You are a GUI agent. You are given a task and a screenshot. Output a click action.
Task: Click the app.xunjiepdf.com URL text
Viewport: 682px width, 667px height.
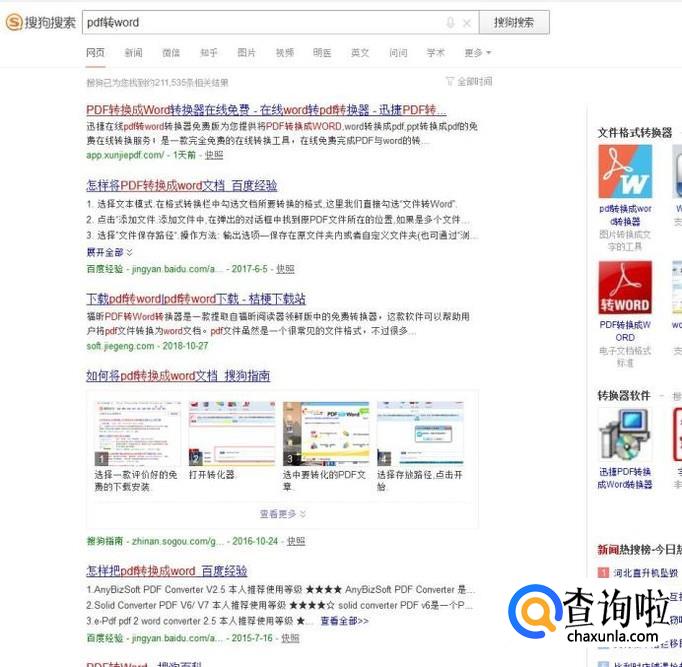[125, 155]
